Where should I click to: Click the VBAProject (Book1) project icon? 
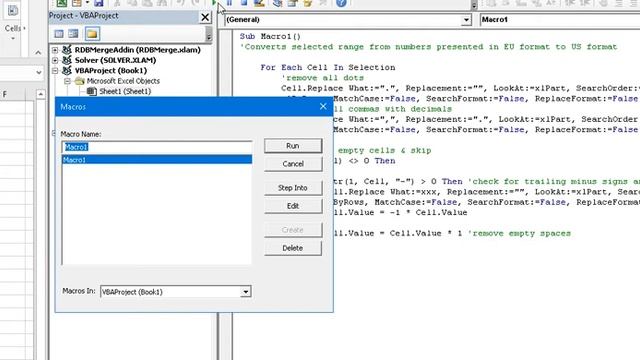(67, 71)
